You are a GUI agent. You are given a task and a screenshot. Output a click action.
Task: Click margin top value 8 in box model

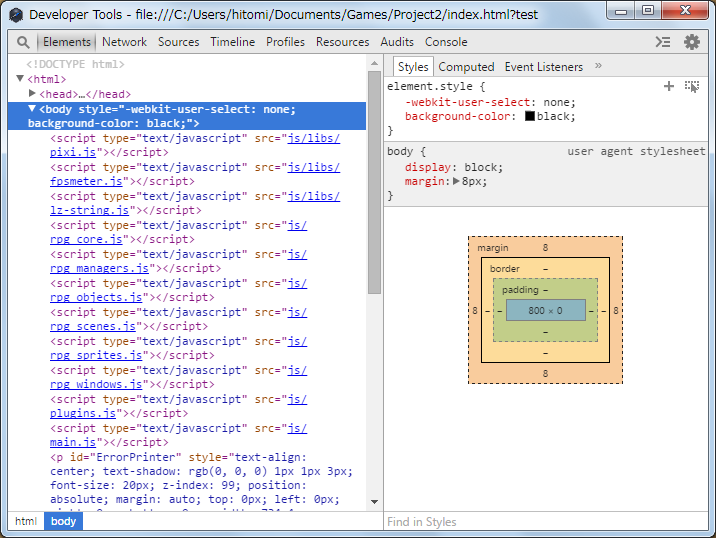pos(545,248)
